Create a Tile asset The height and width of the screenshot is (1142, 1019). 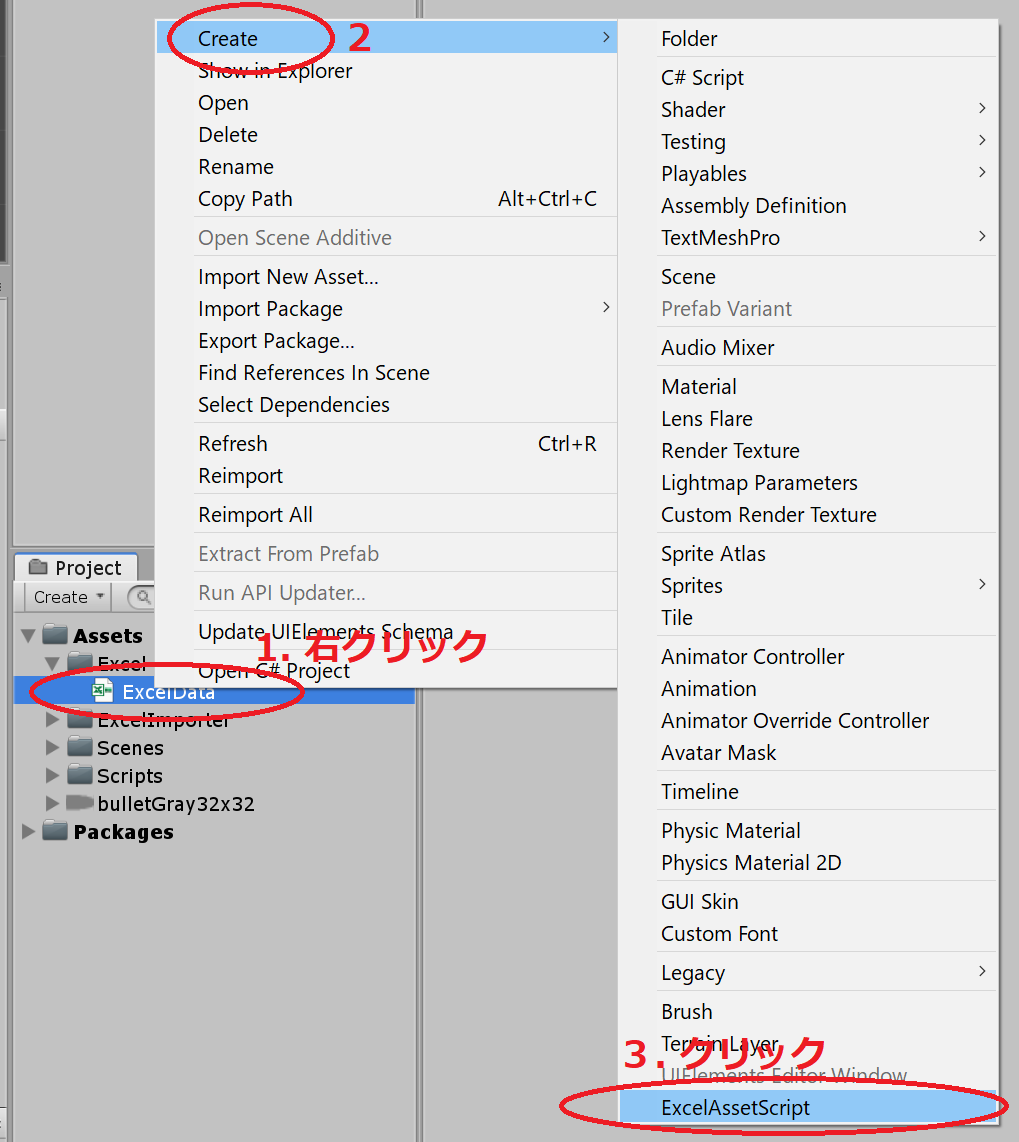[808, 618]
